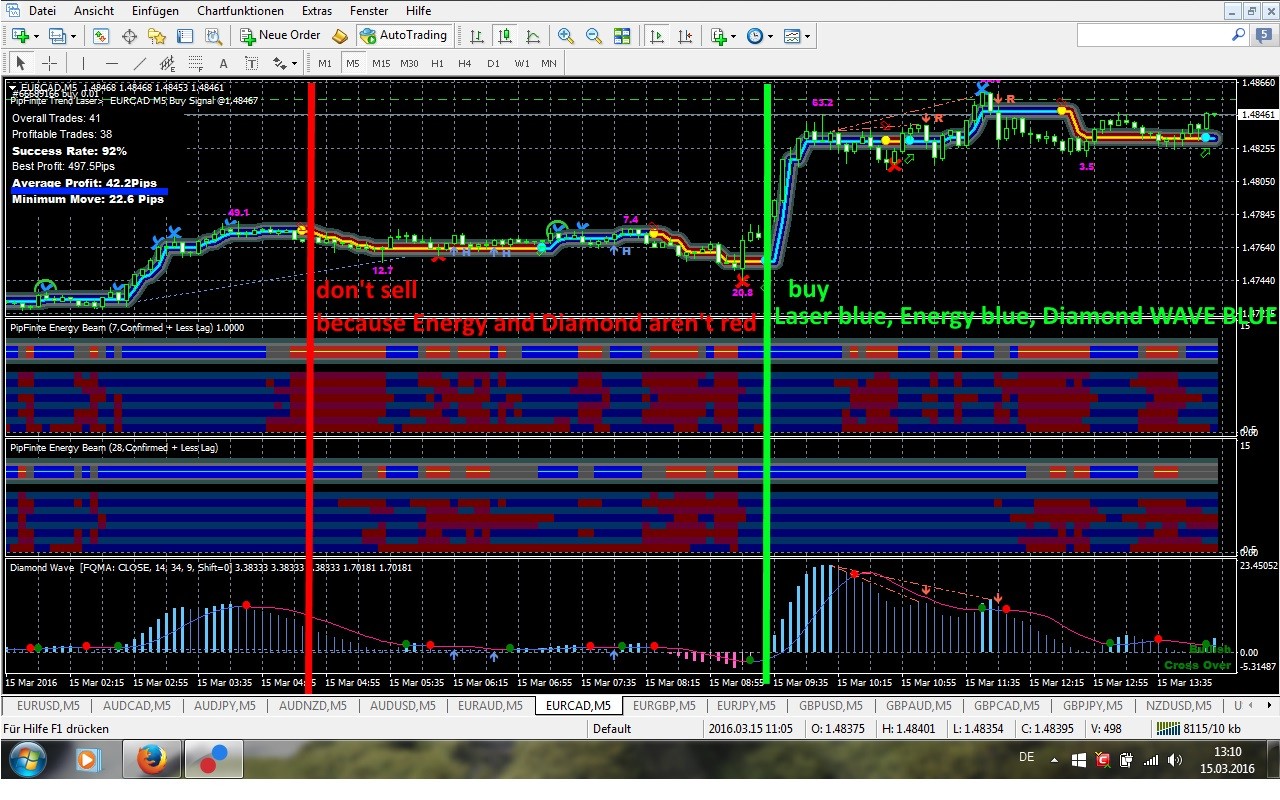Open the indicators list icon

[x=718, y=36]
